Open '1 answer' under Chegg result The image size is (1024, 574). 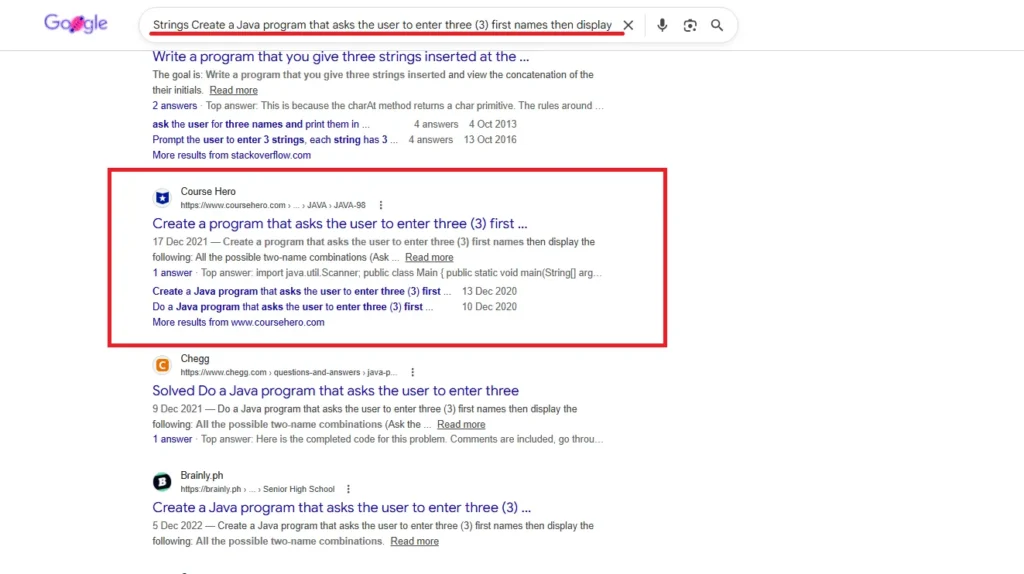[172, 439]
